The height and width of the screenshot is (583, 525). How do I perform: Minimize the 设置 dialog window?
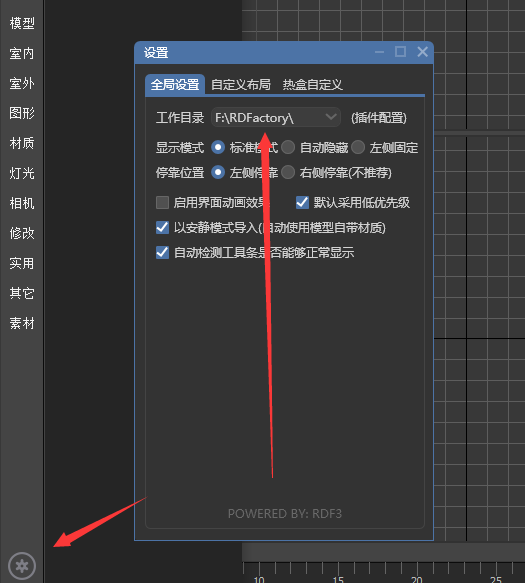coord(379,52)
